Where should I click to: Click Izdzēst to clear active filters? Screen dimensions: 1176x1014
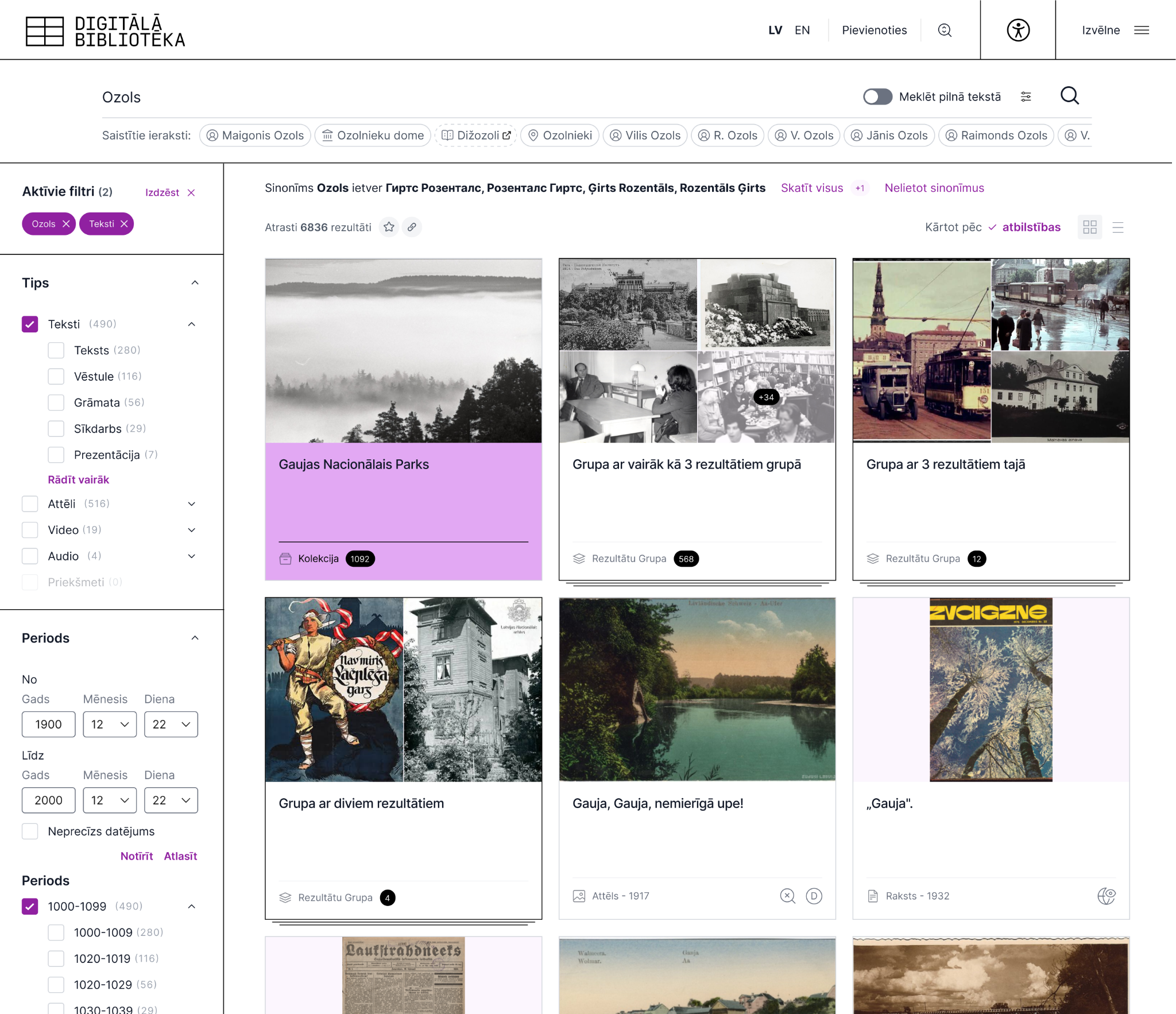170,193
